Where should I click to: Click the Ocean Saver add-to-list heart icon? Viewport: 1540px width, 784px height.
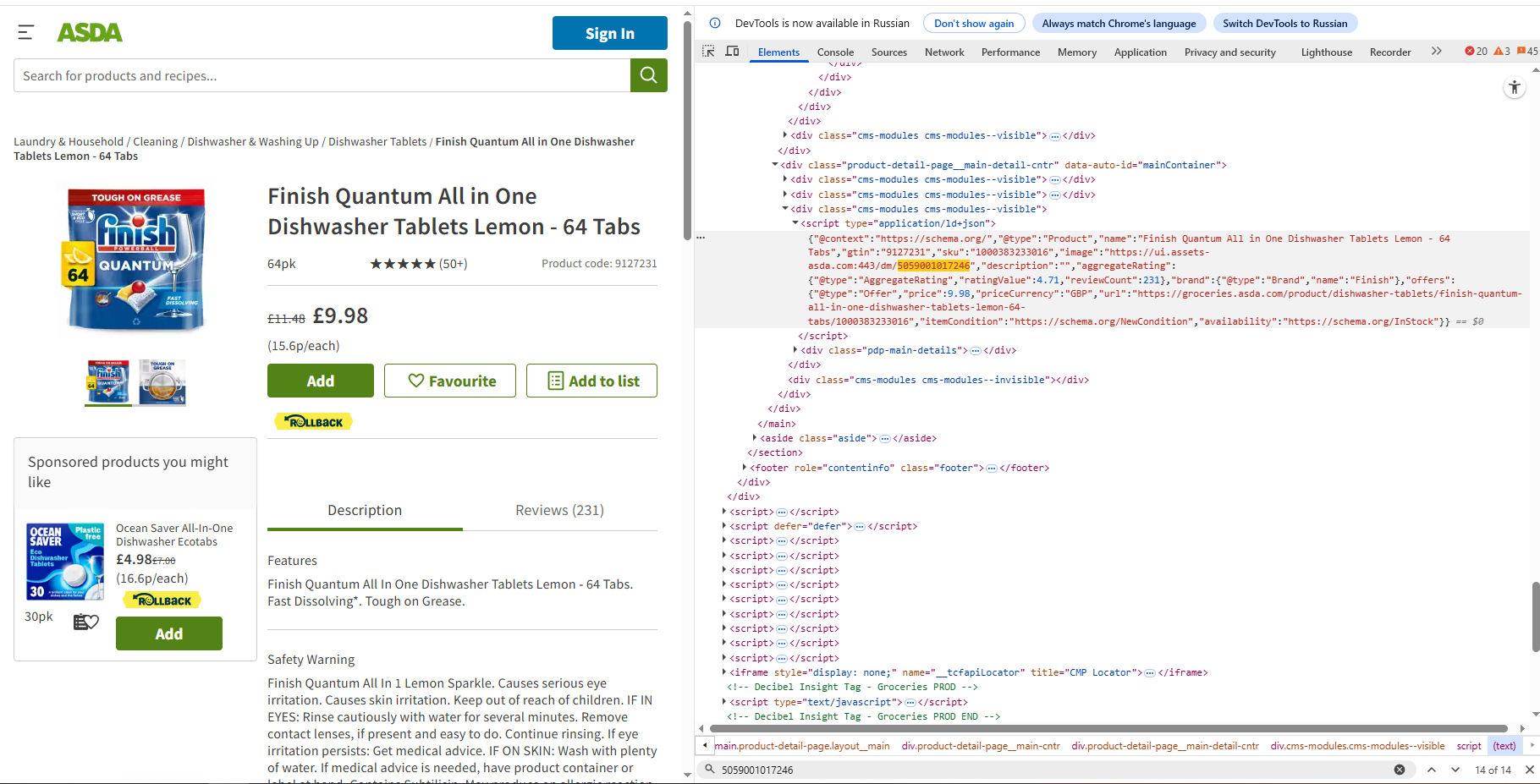coord(86,622)
